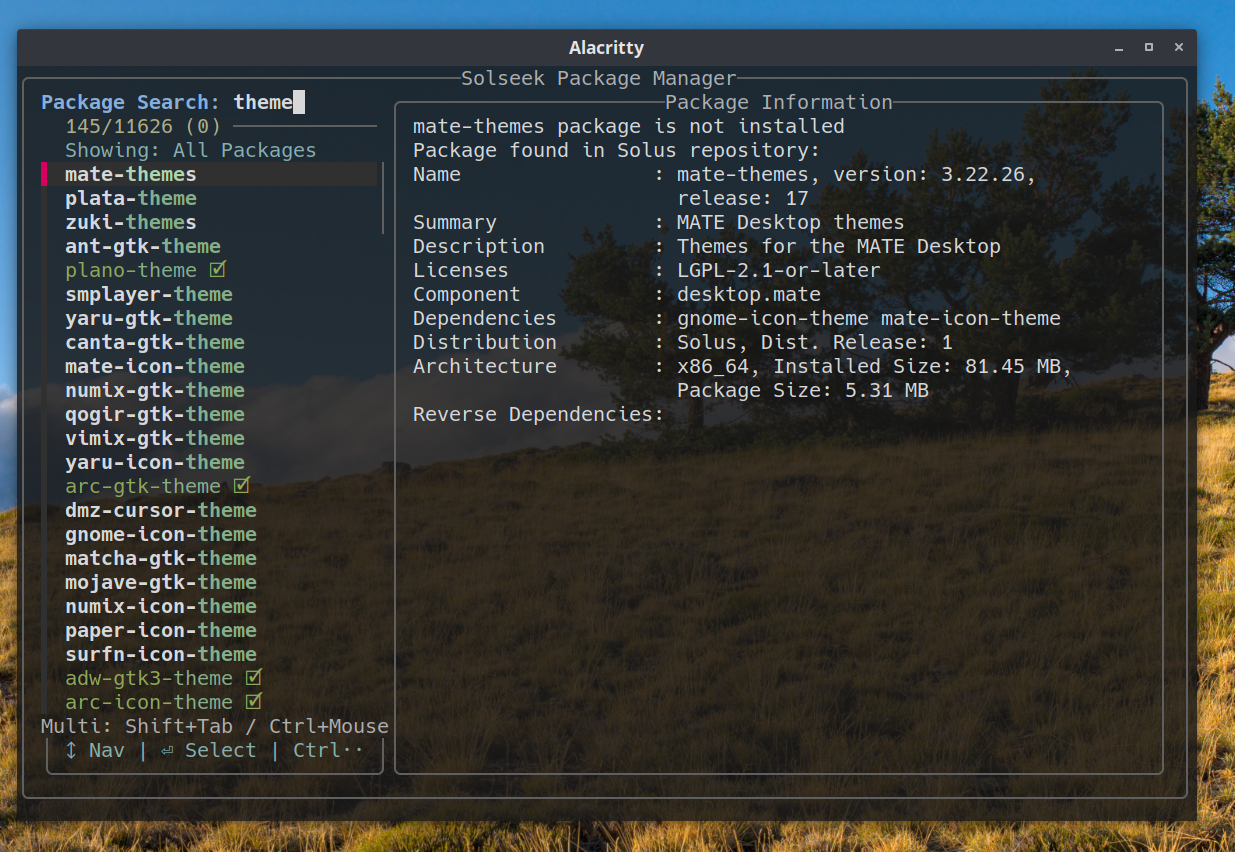1235x852 pixels.
Task: Click the Package Information panel title
Action: (x=778, y=102)
